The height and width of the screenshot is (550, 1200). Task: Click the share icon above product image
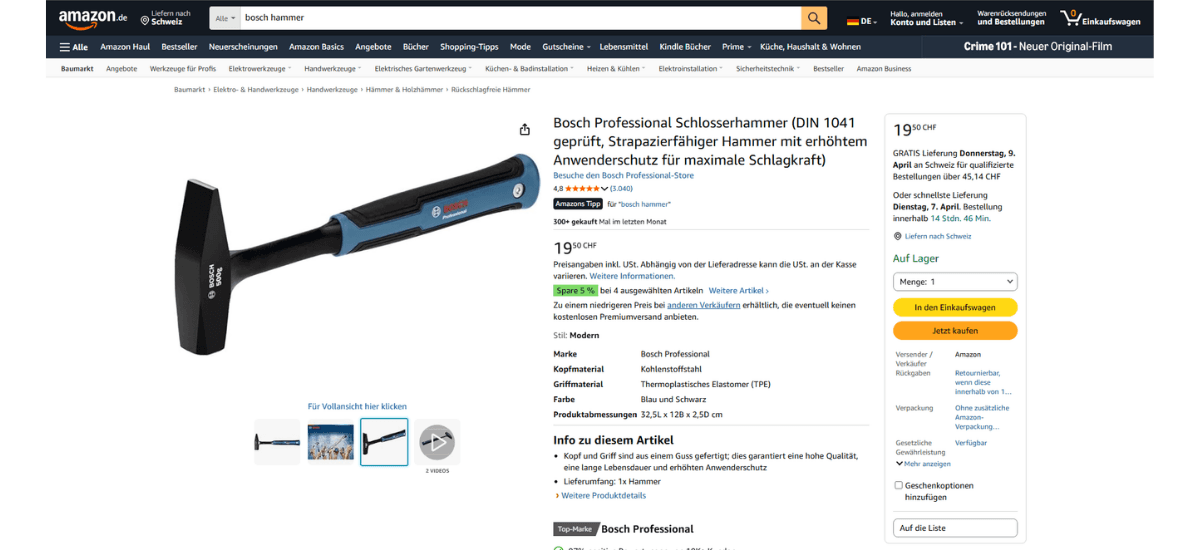coord(525,129)
